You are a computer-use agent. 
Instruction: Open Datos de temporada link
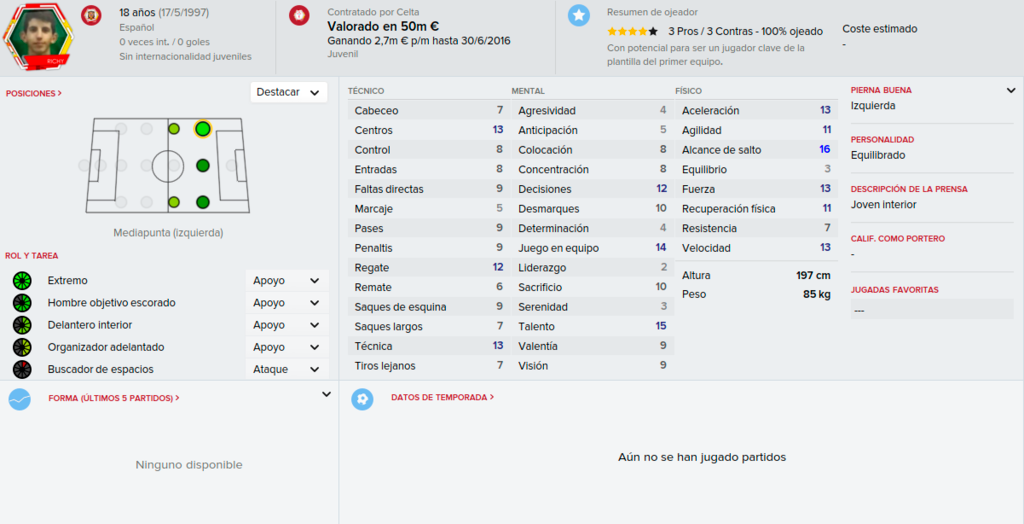(442, 397)
